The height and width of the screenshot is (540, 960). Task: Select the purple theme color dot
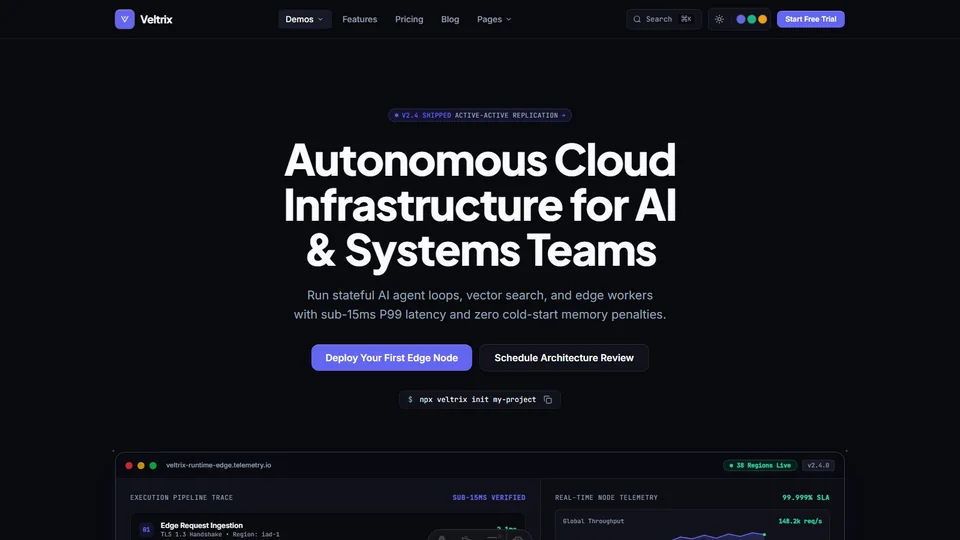click(741, 19)
